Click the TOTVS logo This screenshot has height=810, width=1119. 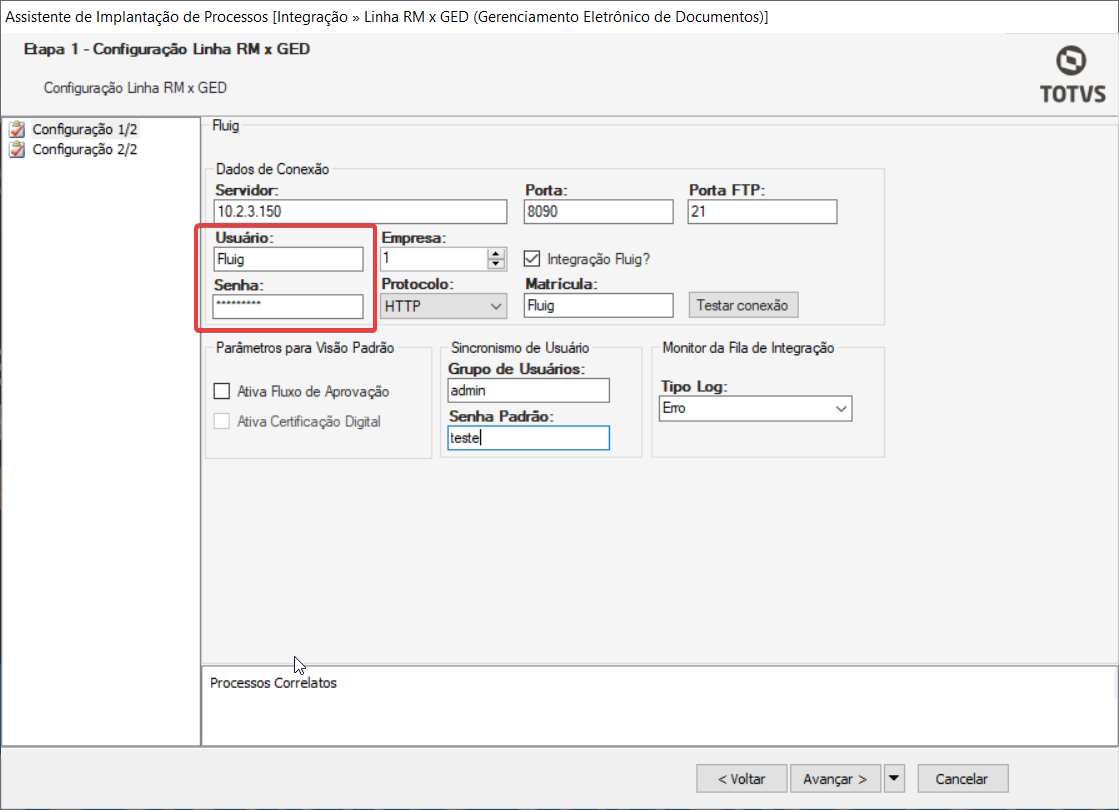click(x=1073, y=74)
